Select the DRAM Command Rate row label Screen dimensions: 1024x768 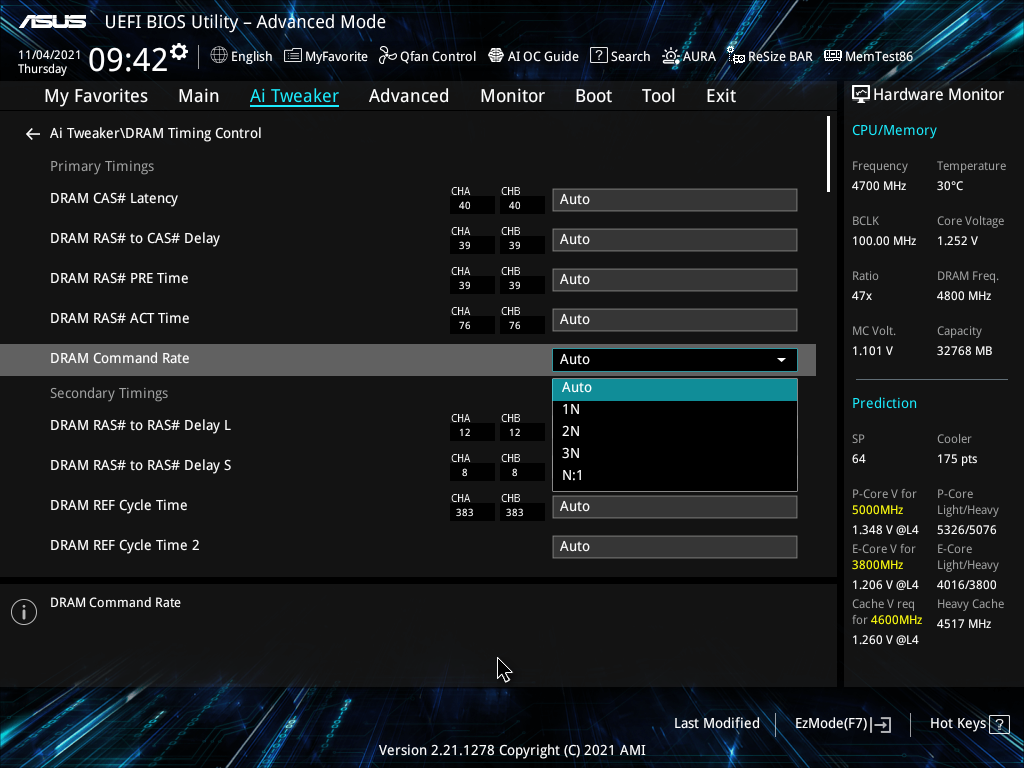(x=120, y=358)
